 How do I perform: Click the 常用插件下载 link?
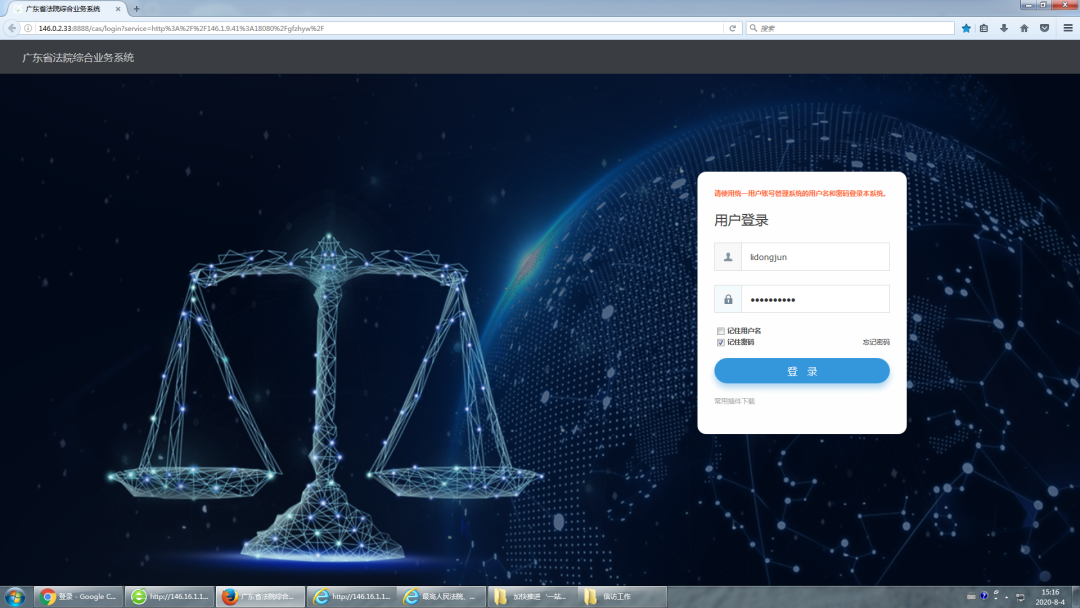click(x=734, y=401)
